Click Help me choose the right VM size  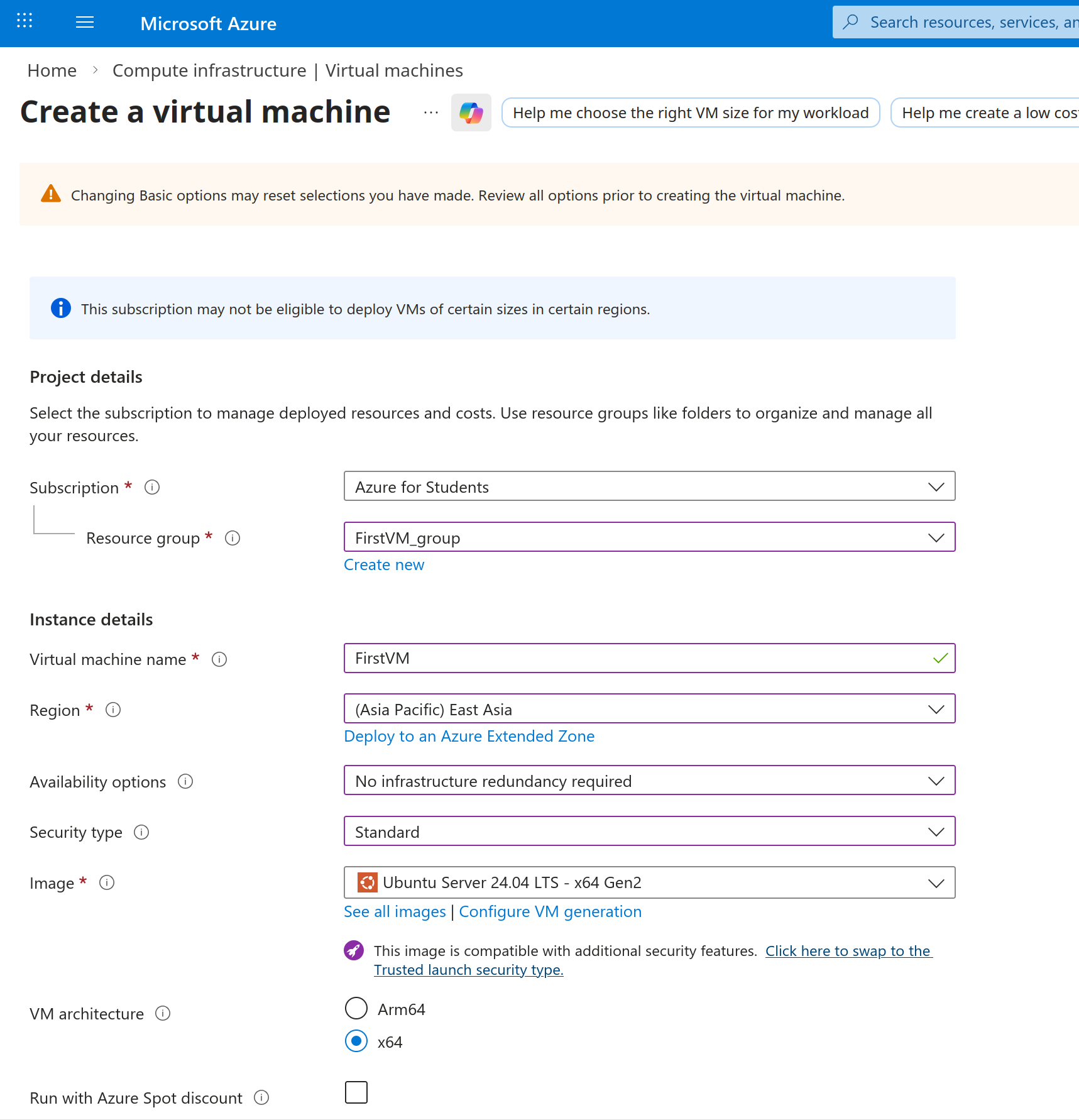pyautogui.click(x=691, y=113)
